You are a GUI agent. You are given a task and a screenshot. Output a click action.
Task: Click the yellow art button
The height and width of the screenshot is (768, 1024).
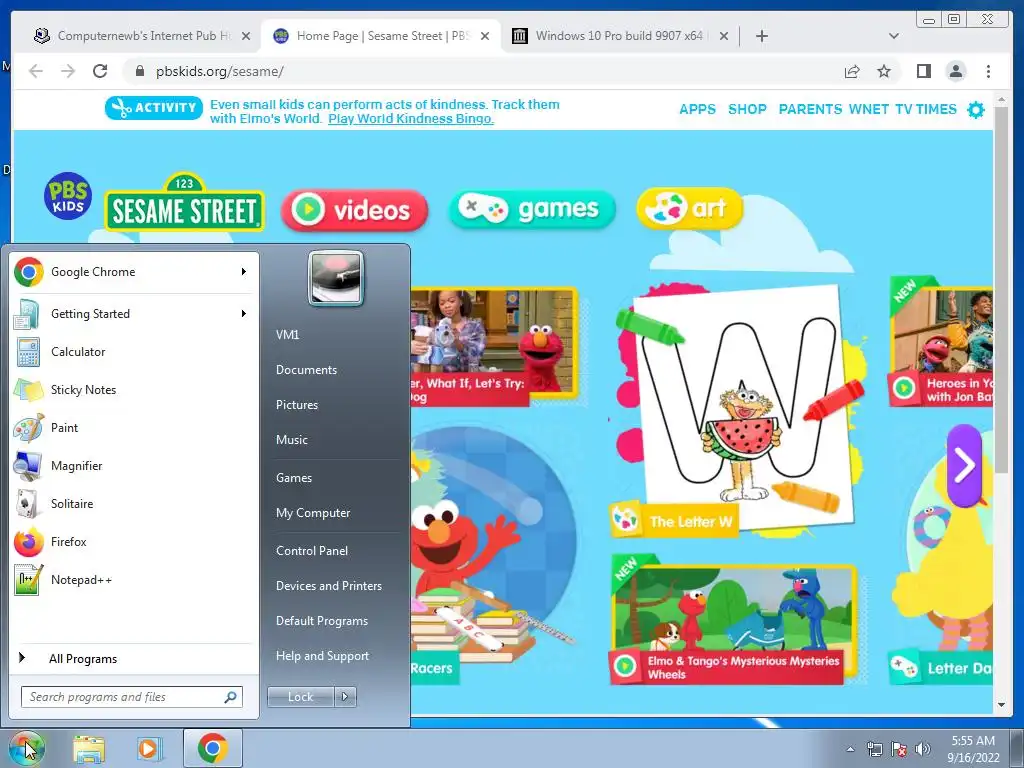pyautogui.click(x=690, y=208)
